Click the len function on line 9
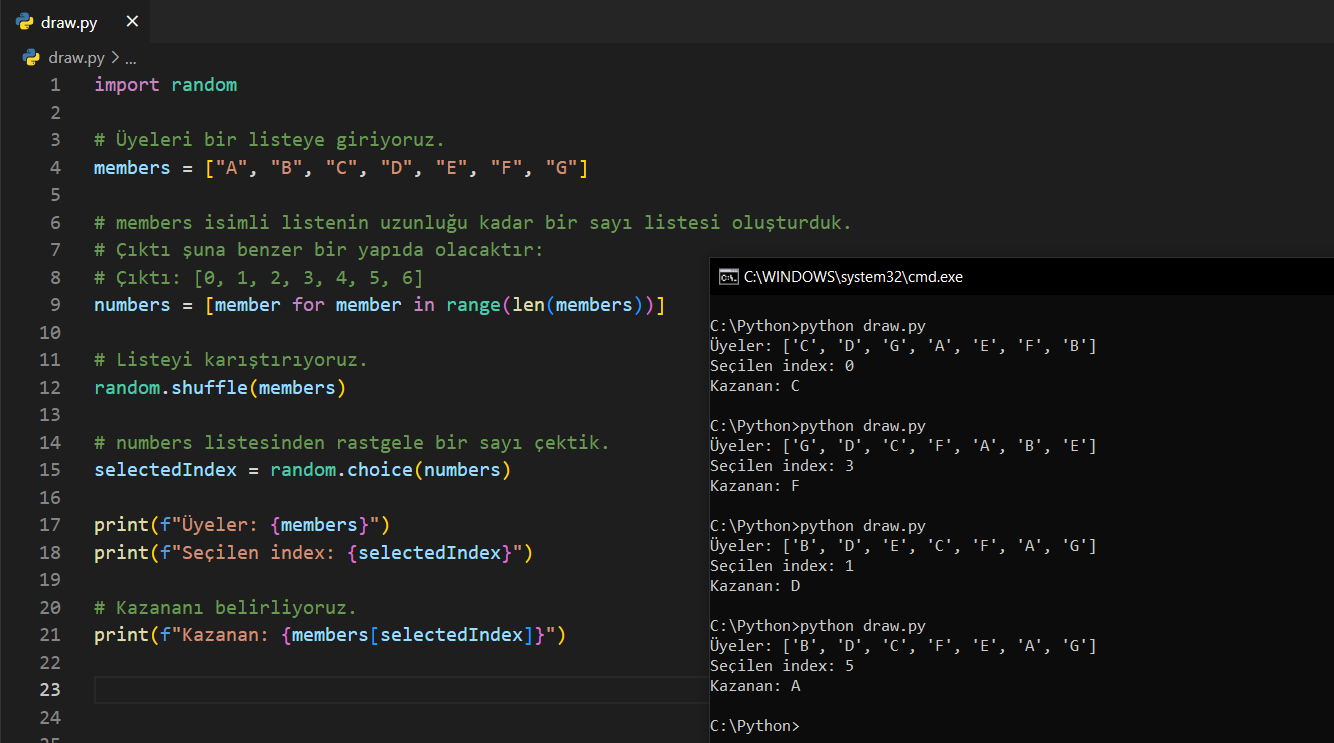The image size is (1334, 743). coord(526,305)
